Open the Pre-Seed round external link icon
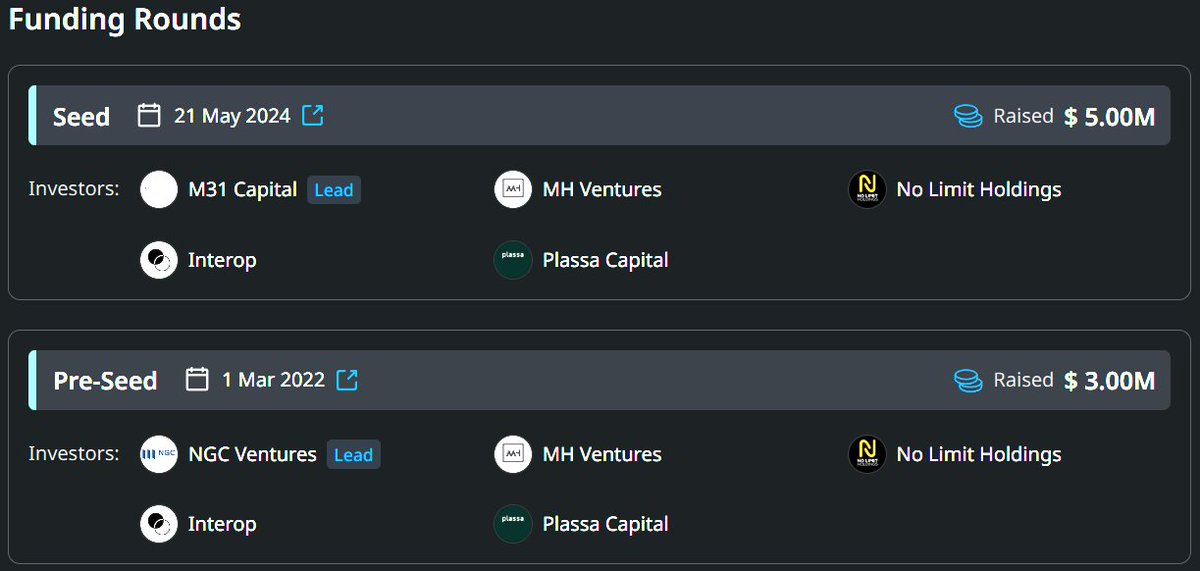This screenshot has width=1200, height=571. click(347, 380)
